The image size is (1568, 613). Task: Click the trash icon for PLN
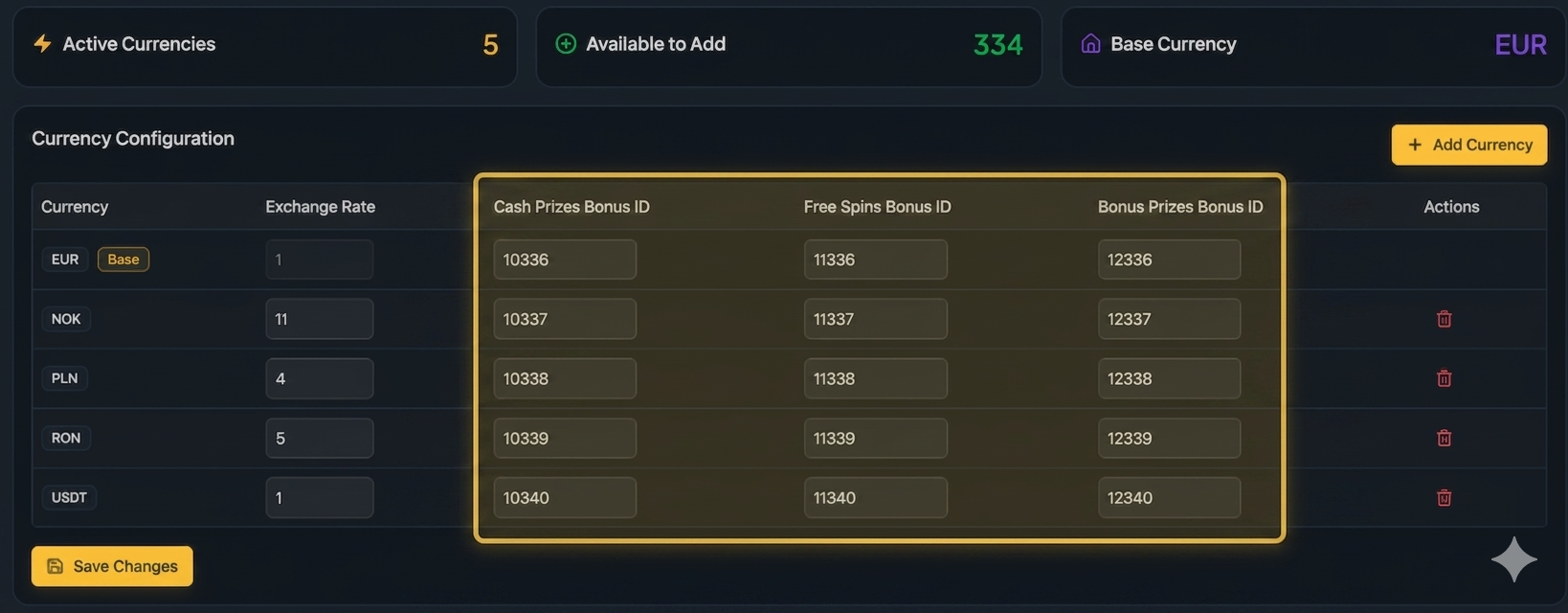point(1444,378)
